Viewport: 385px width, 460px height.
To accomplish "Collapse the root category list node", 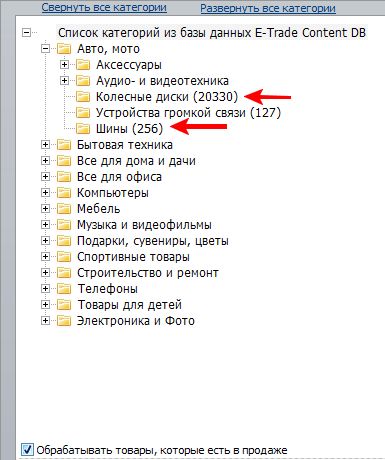I will click(x=26, y=33).
